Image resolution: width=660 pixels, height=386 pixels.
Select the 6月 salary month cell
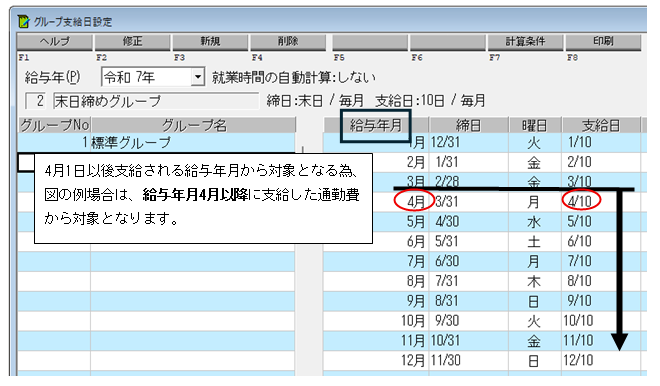(x=376, y=241)
